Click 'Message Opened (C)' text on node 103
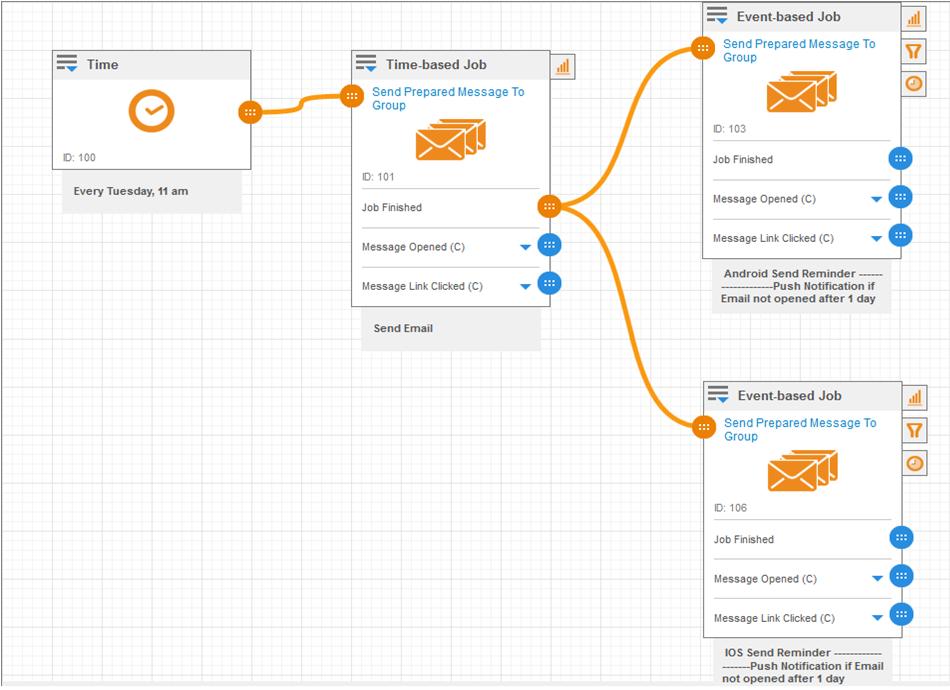The image size is (950, 690). [x=764, y=199]
